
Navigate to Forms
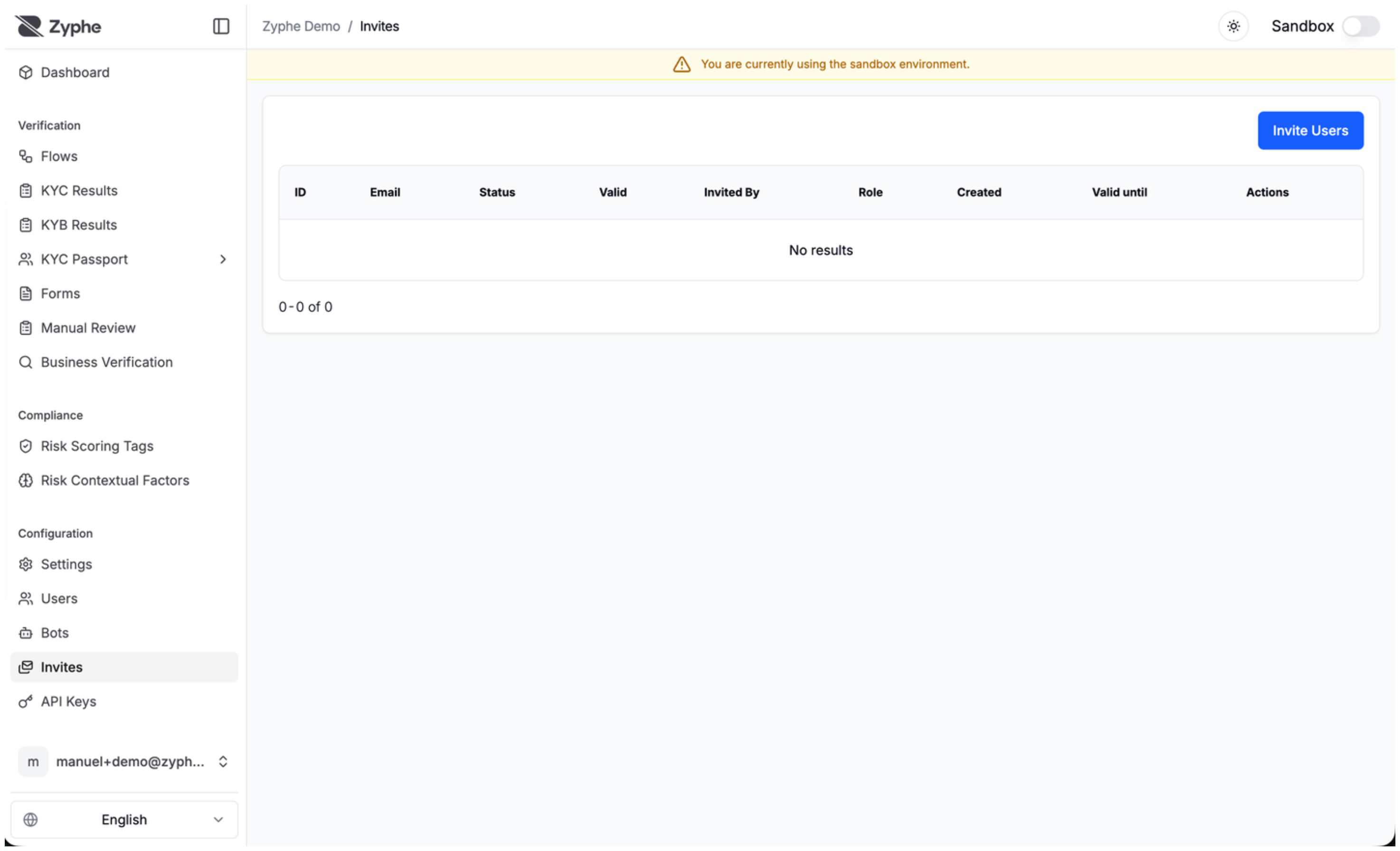[124, 293]
